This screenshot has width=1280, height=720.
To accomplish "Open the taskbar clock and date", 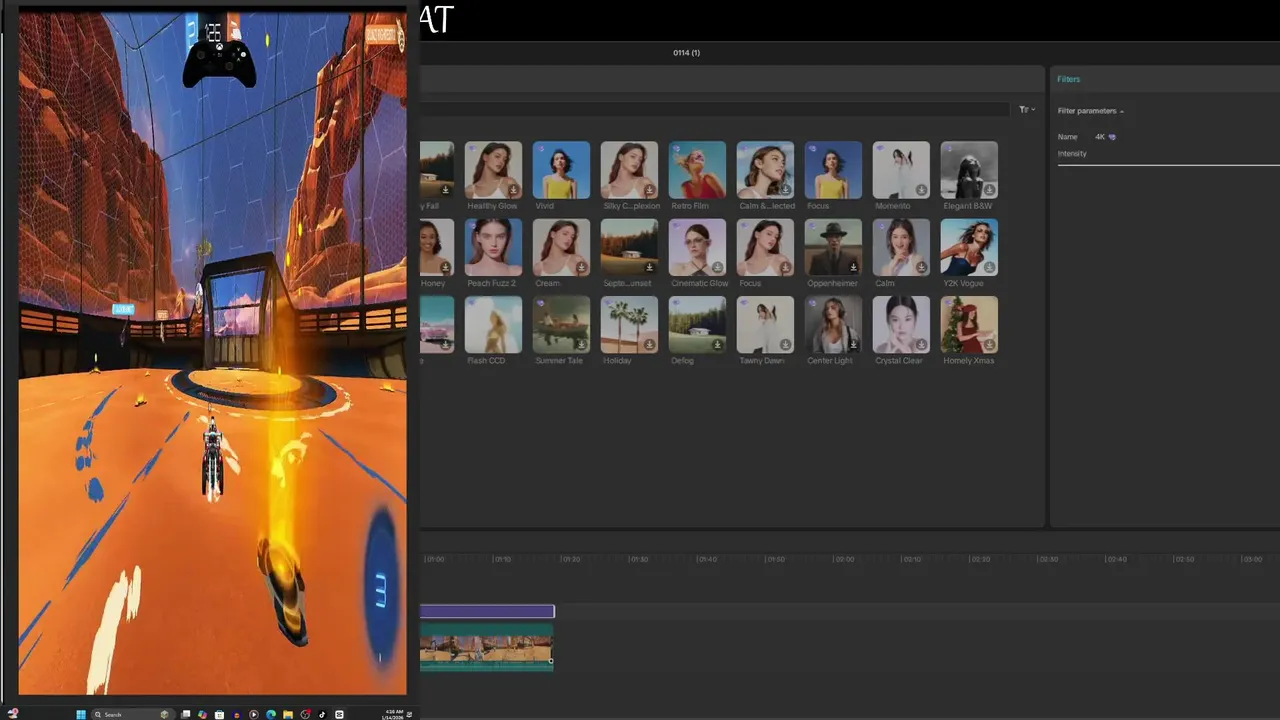I will tap(392, 714).
